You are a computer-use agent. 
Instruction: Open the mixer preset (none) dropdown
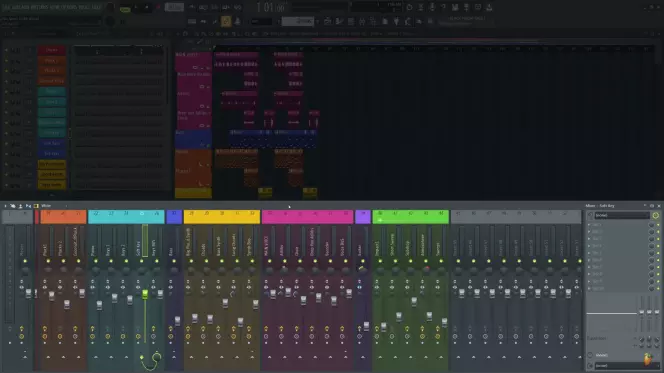pos(622,216)
